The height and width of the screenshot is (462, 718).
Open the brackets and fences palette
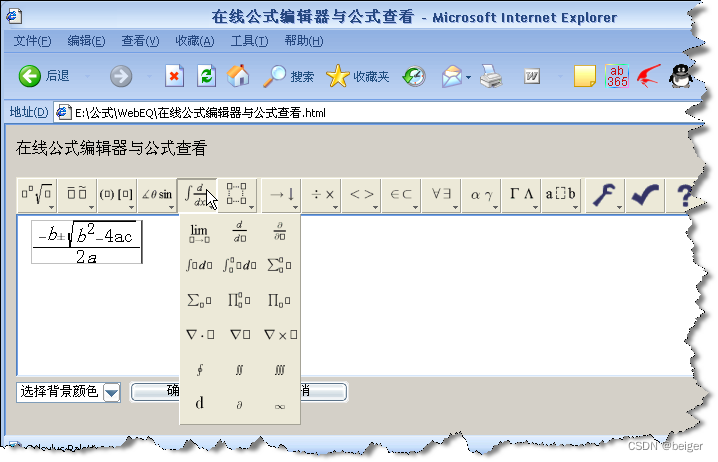(x=116, y=195)
